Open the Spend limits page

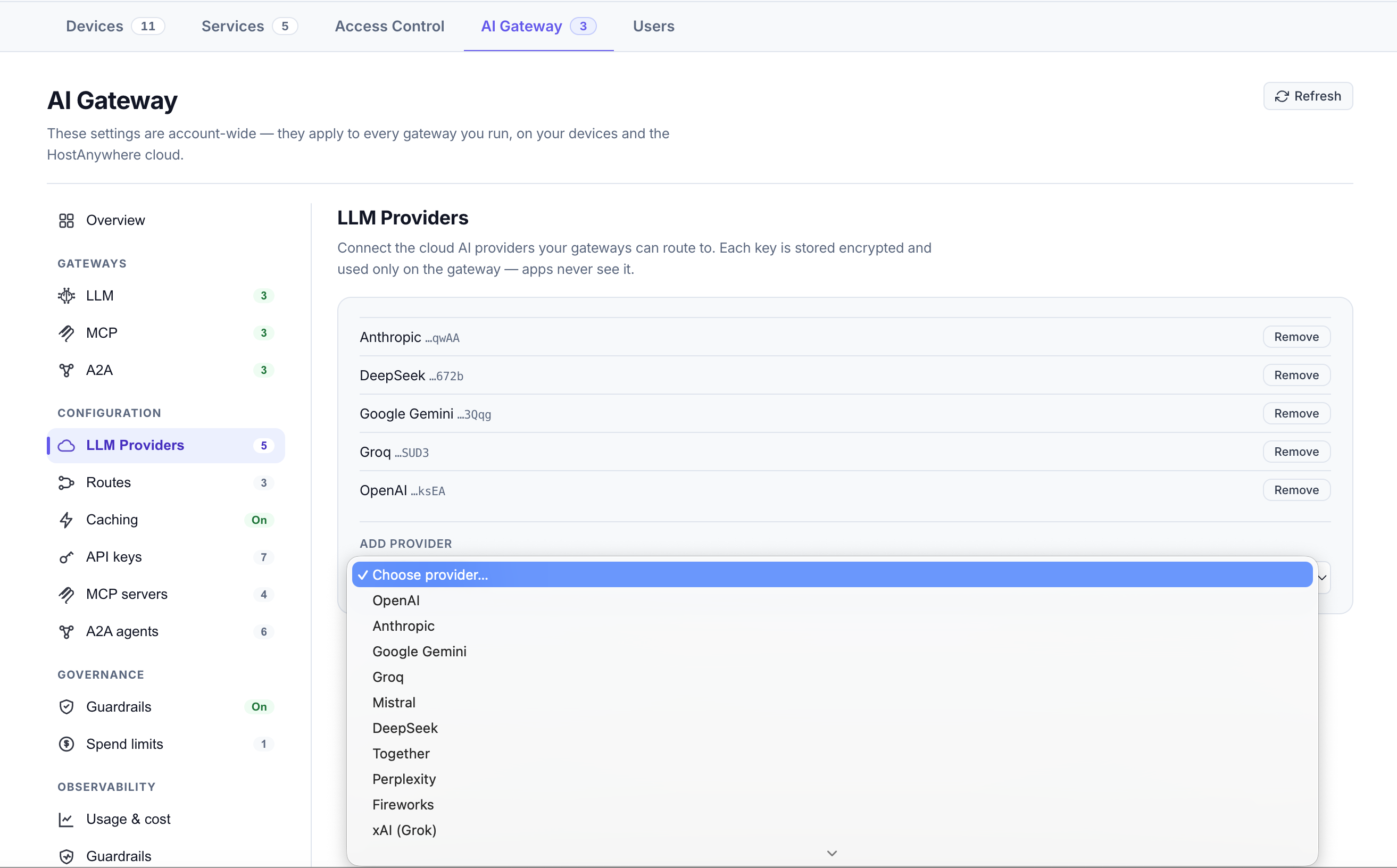click(166, 744)
